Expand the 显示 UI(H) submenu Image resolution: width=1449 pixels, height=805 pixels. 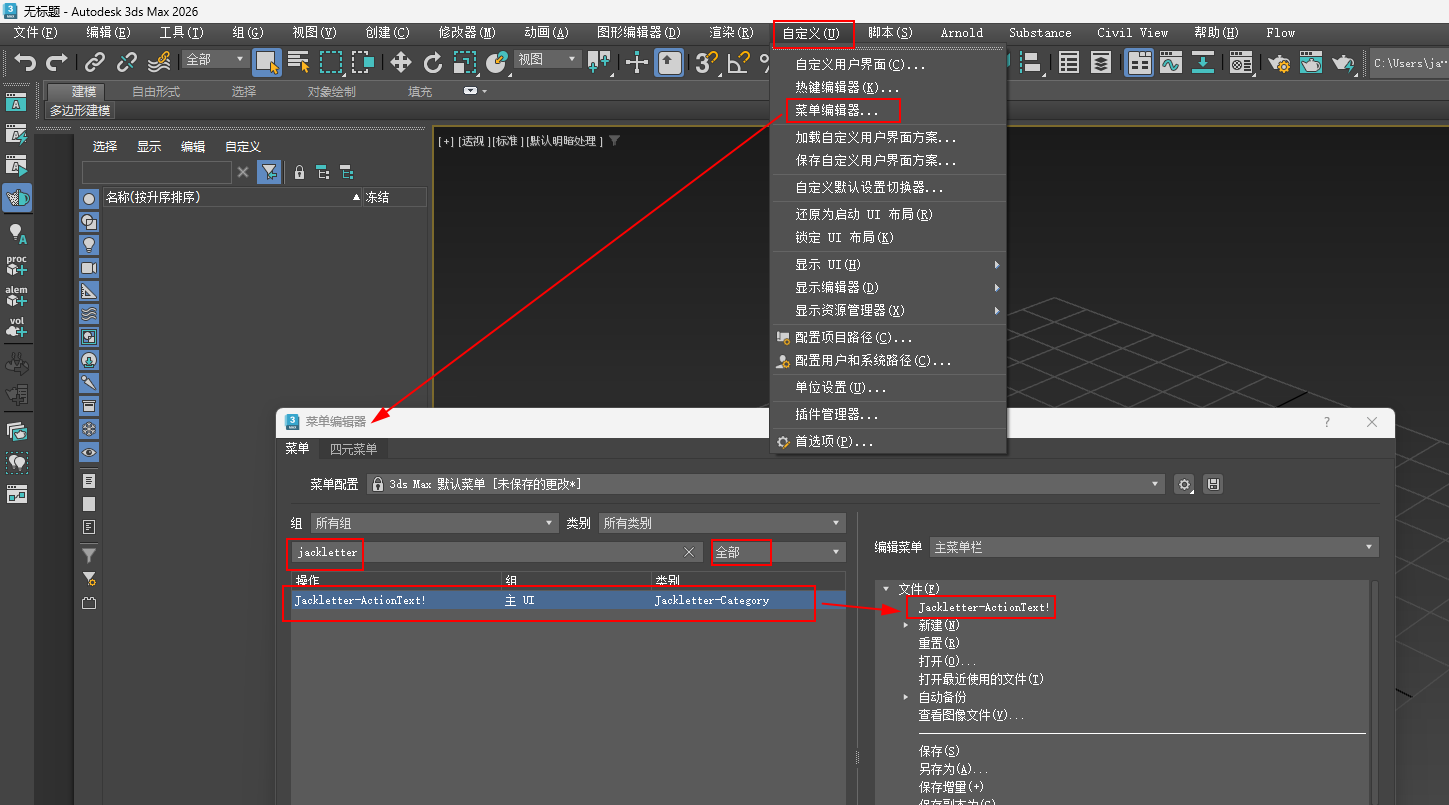click(888, 264)
